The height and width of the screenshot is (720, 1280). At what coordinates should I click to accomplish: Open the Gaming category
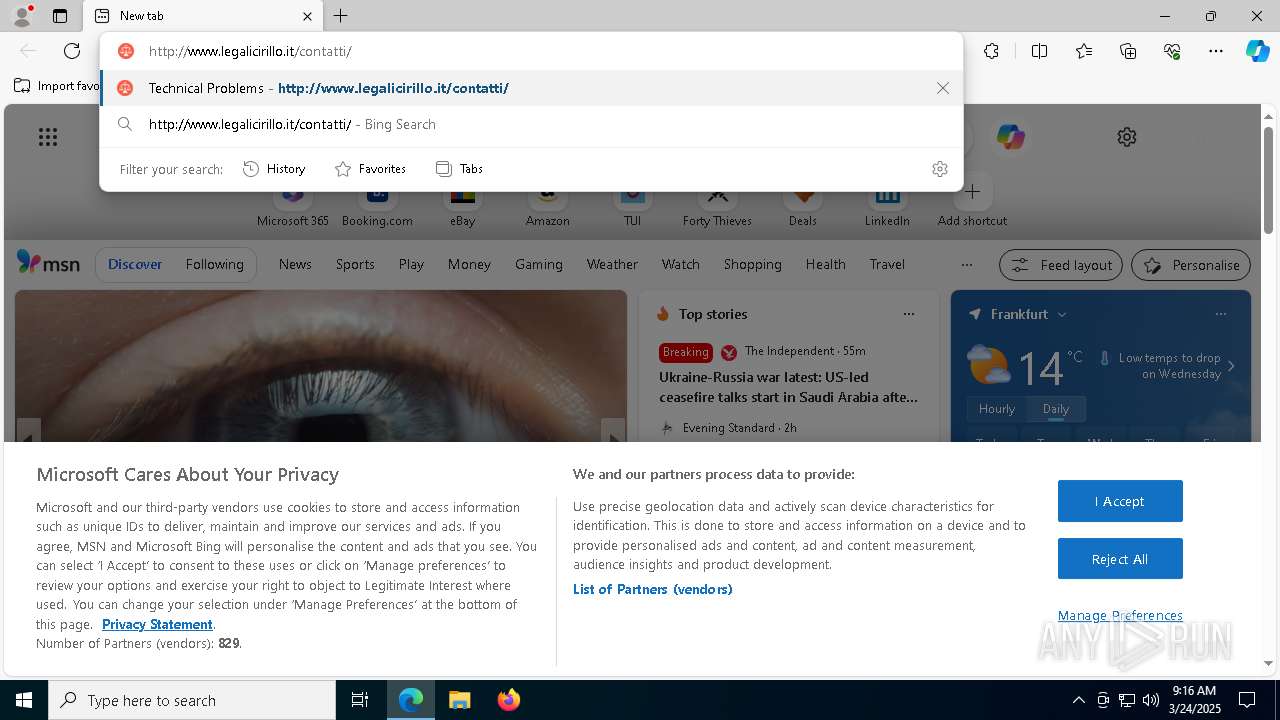tap(539, 264)
